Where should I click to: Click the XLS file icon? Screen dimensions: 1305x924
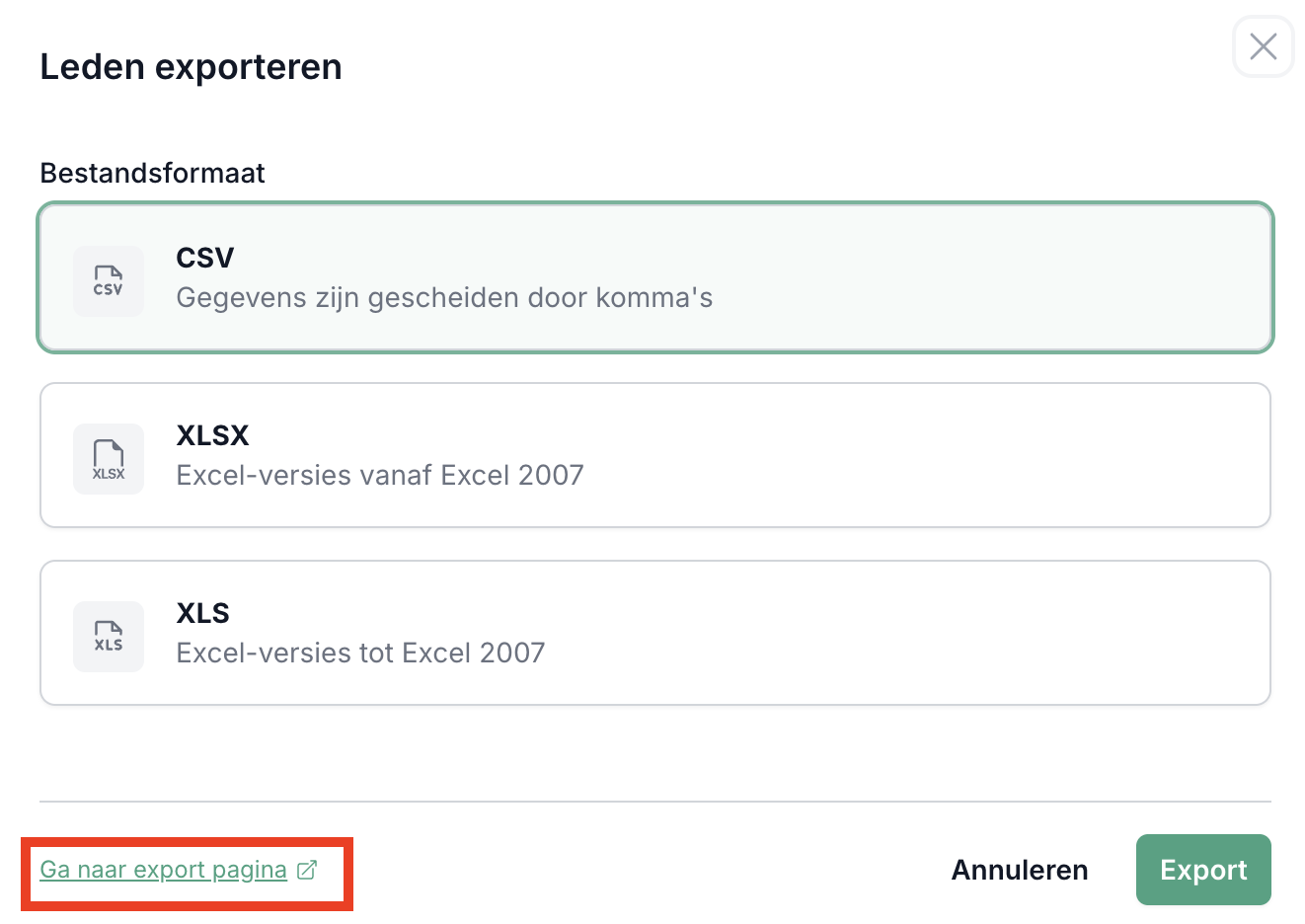coord(109,637)
